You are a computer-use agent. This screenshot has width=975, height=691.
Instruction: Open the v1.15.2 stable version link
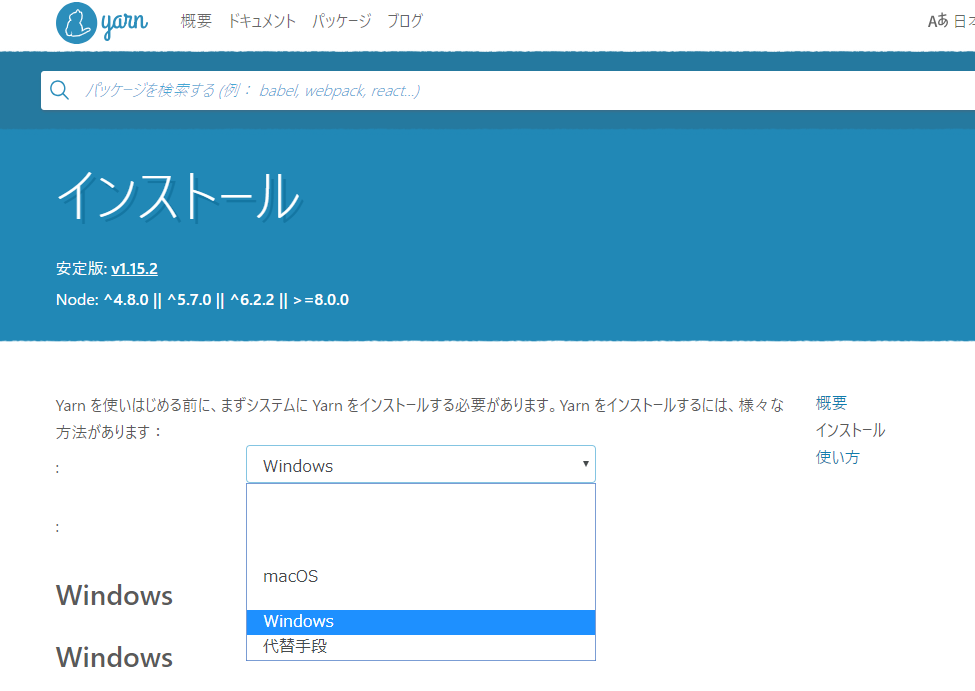tap(134, 269)
